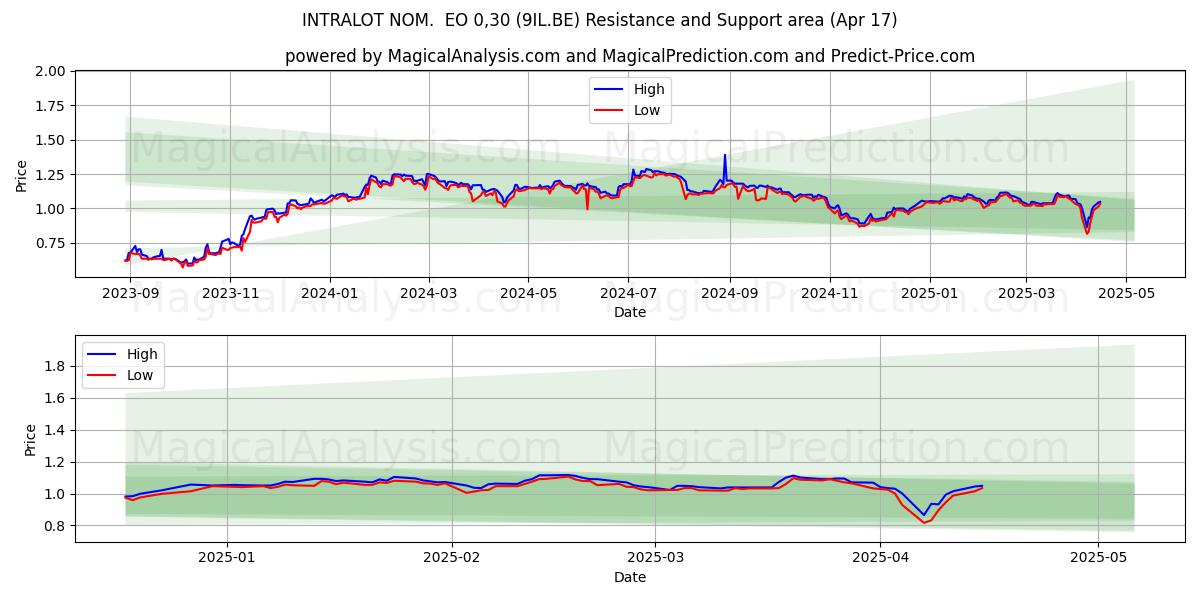Screen dimensions: 1200x600
Task: Click the '1.8' y-axis label in bottom chart
Action: click(55, 367)
